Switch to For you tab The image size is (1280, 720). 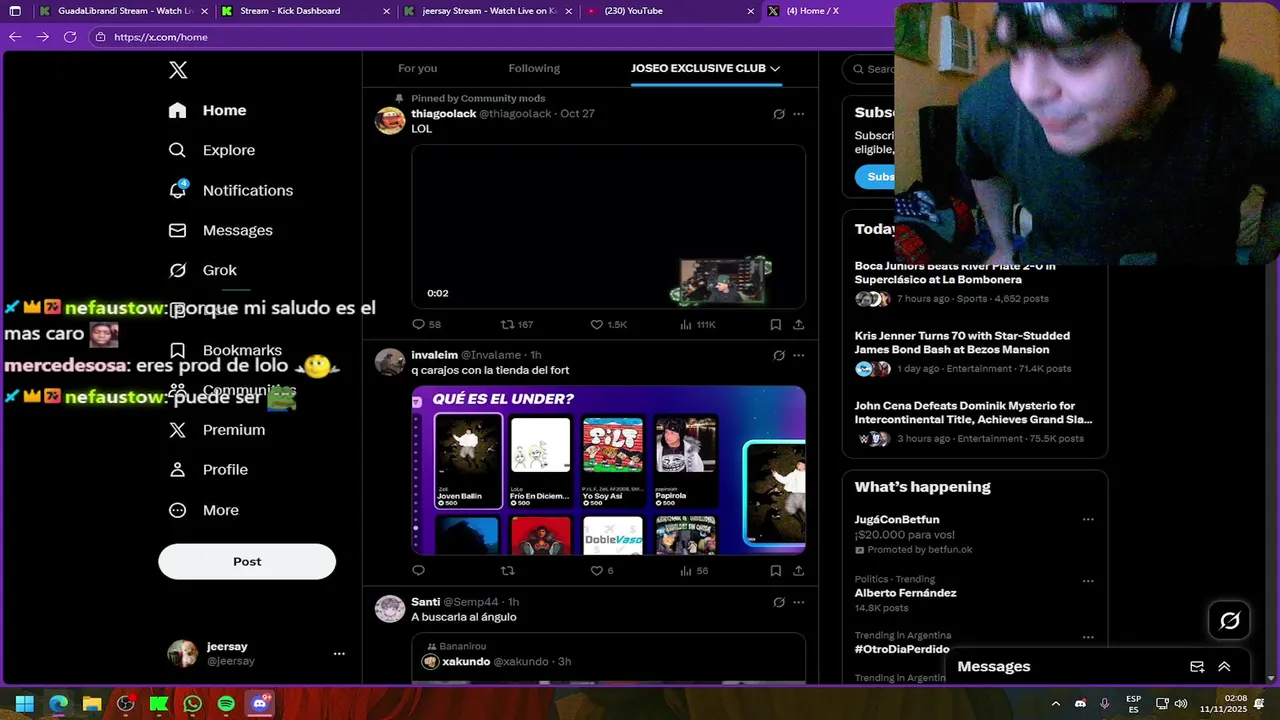418,68
